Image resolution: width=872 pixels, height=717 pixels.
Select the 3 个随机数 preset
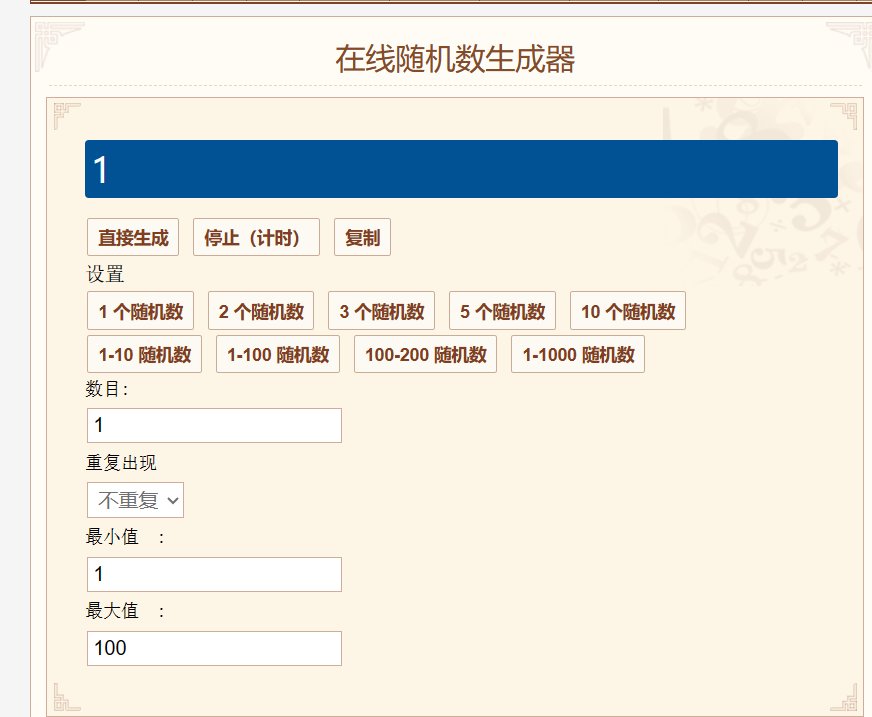point(382,311)
